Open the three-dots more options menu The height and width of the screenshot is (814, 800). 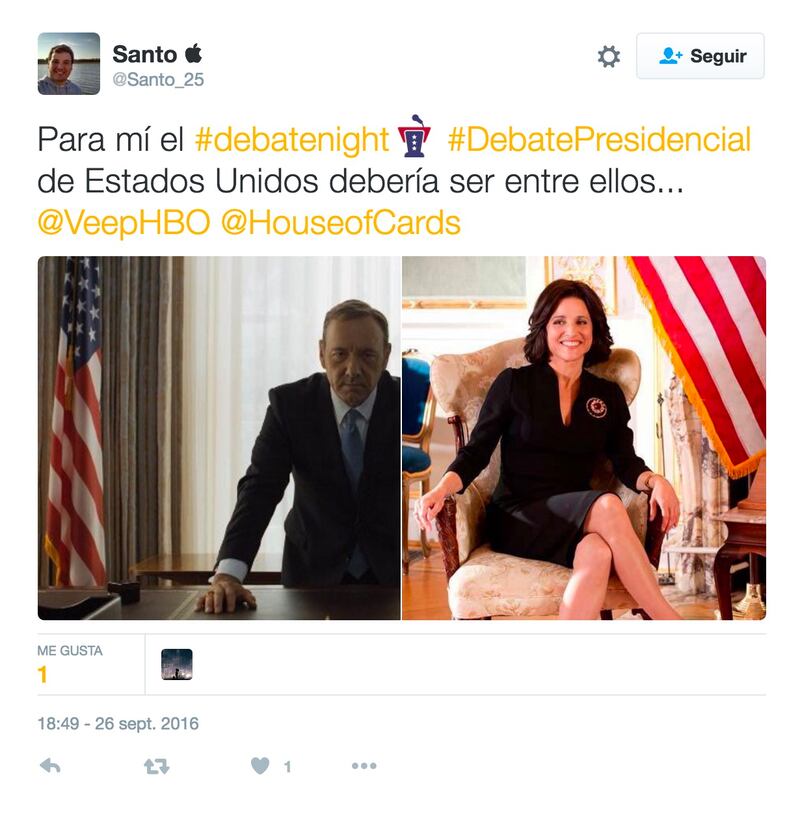pos(364,766)
